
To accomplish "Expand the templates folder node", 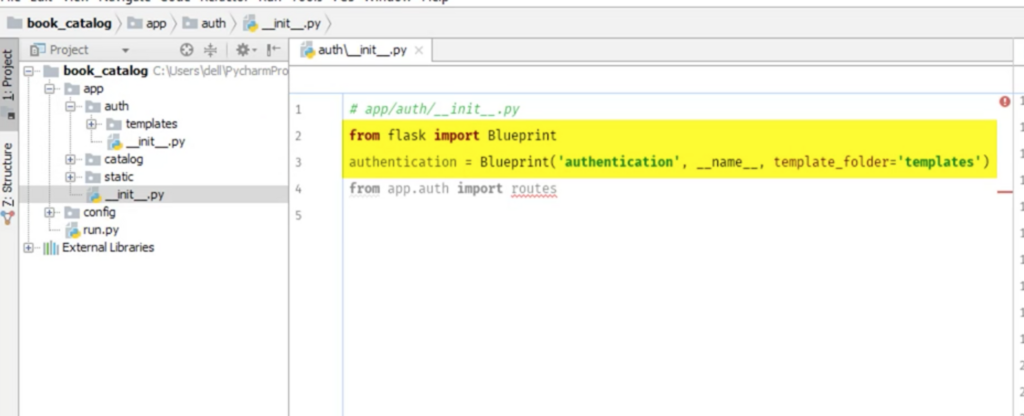I will coord(91,124).
